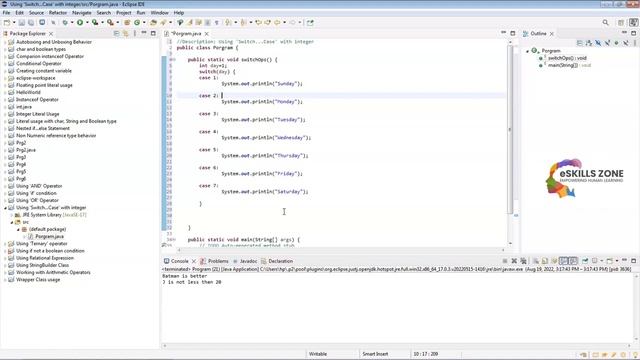Image resolution: width=640 pixels, height=360 pixels.
Task: Collapse the src folder node
Action: [12, 222]
